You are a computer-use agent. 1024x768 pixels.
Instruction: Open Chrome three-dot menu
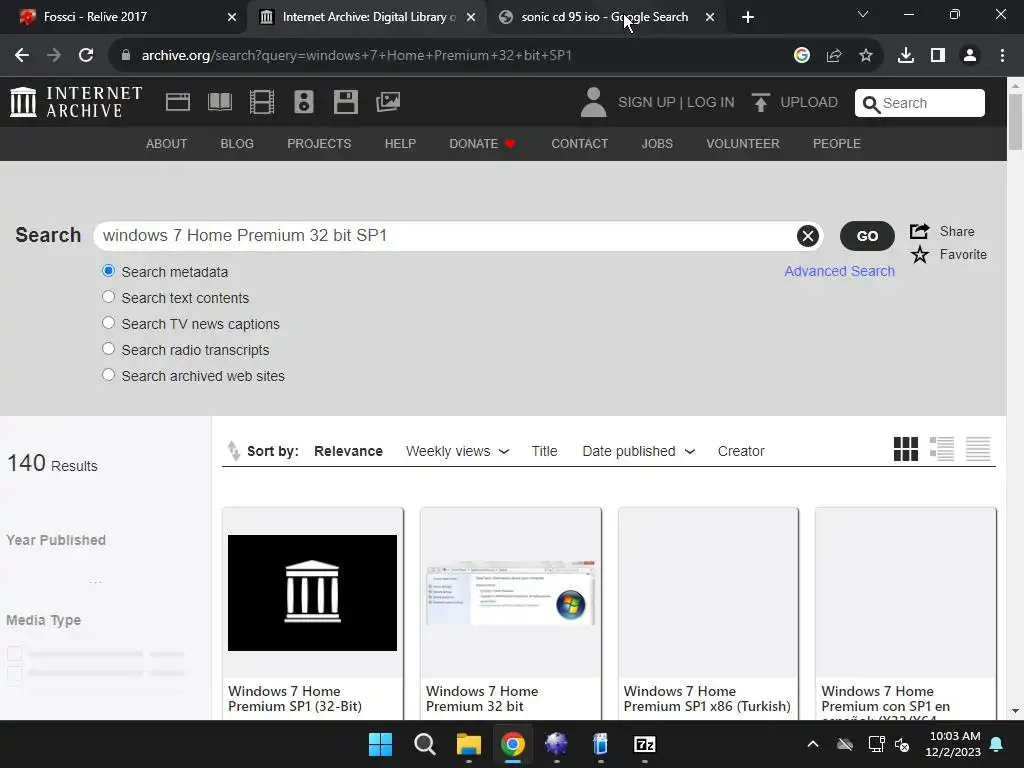tap(1002, 56)
